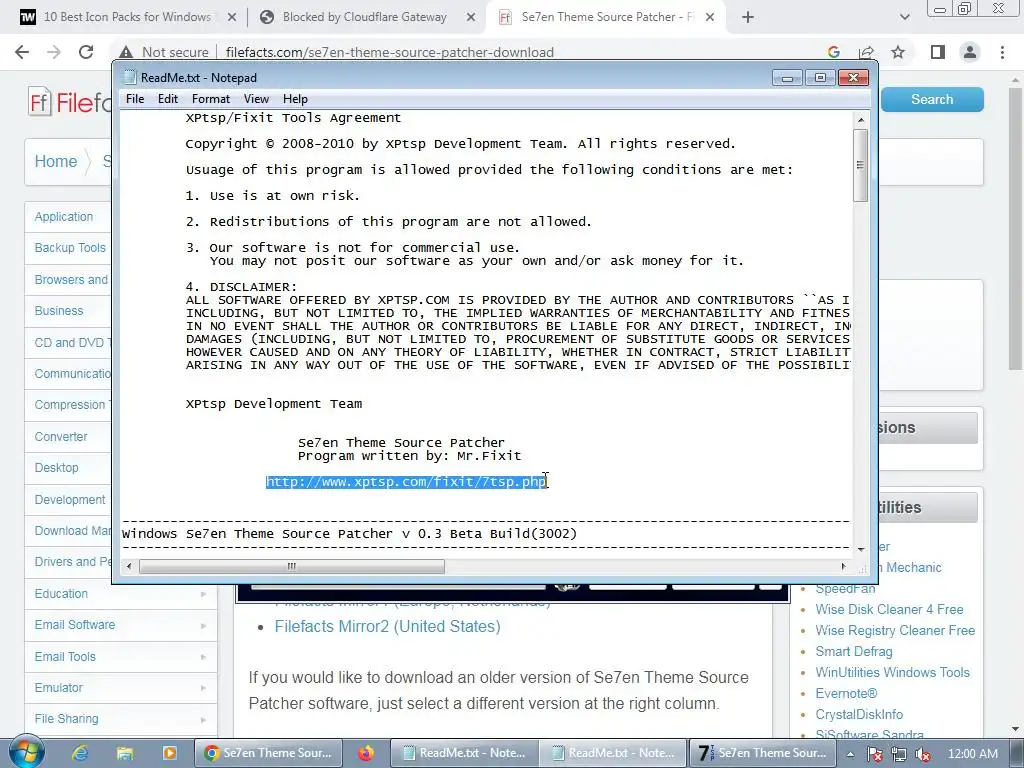Close the Se7en Theme Source Patcher tab
This screenshot has height=768, width=1024.
(711, 18)
